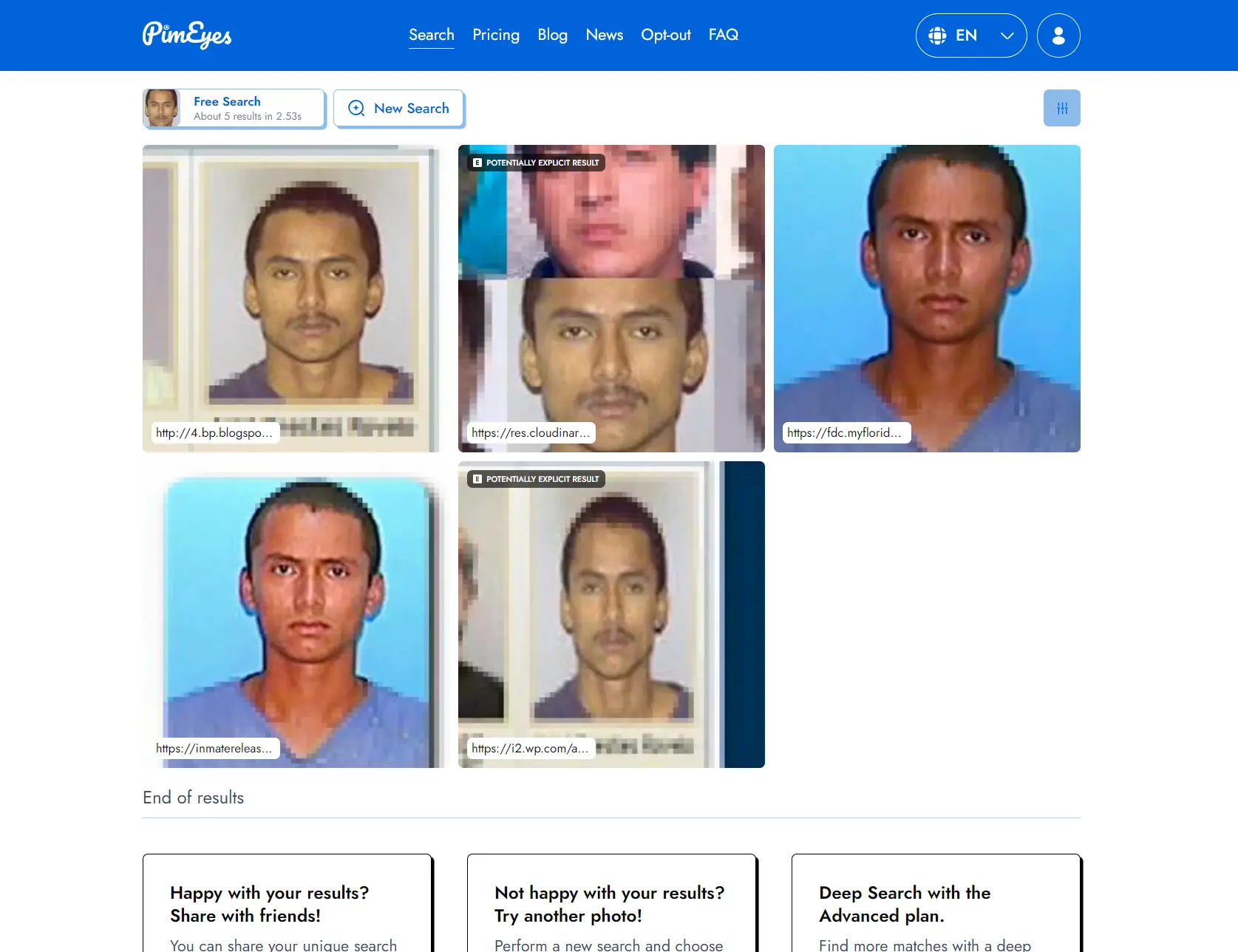1238x952 pixels.
Task: Go to the Blog menu item
Action: click(552, 35)
